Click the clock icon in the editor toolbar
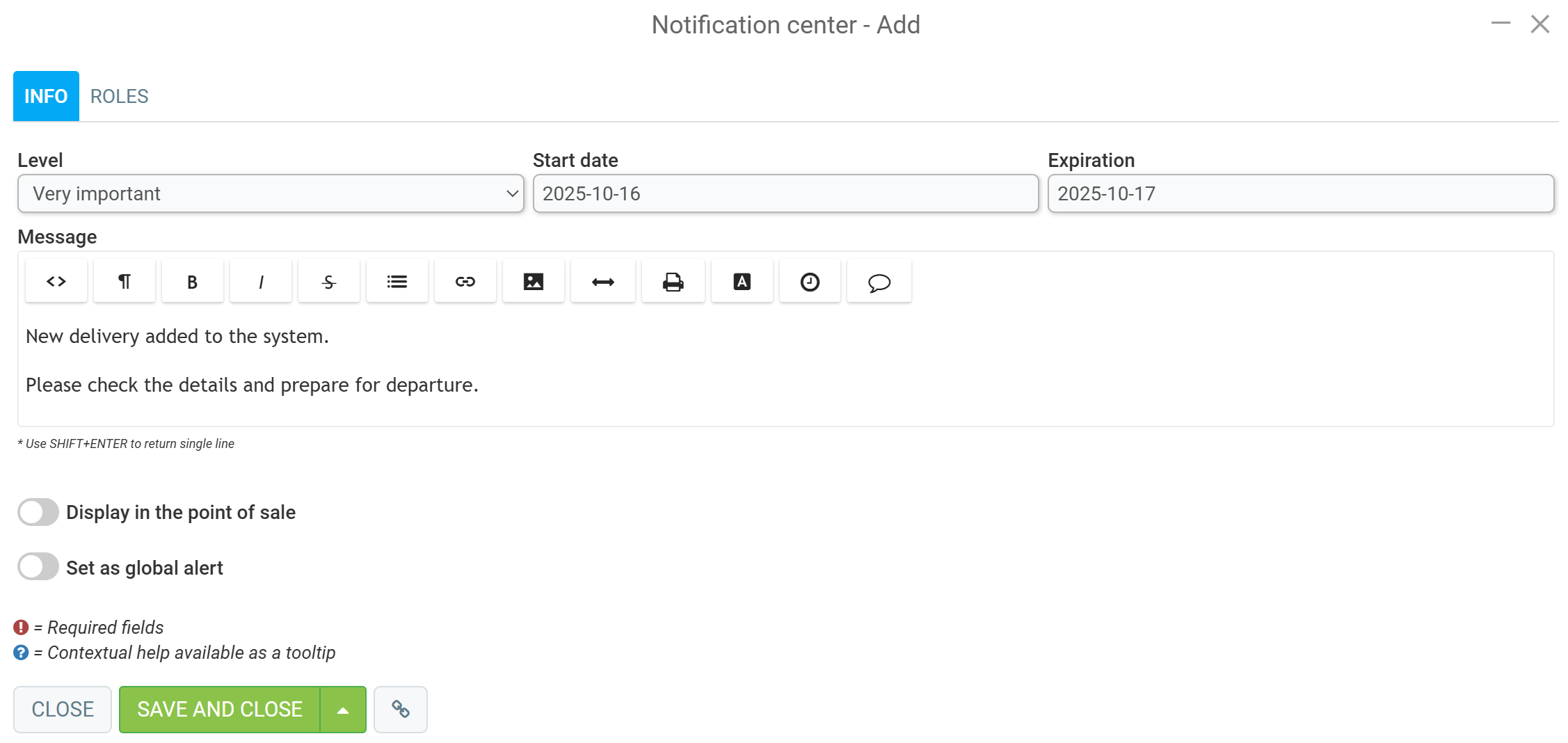This screenshot has height=743, width=1568. click(x=810, y=281)
